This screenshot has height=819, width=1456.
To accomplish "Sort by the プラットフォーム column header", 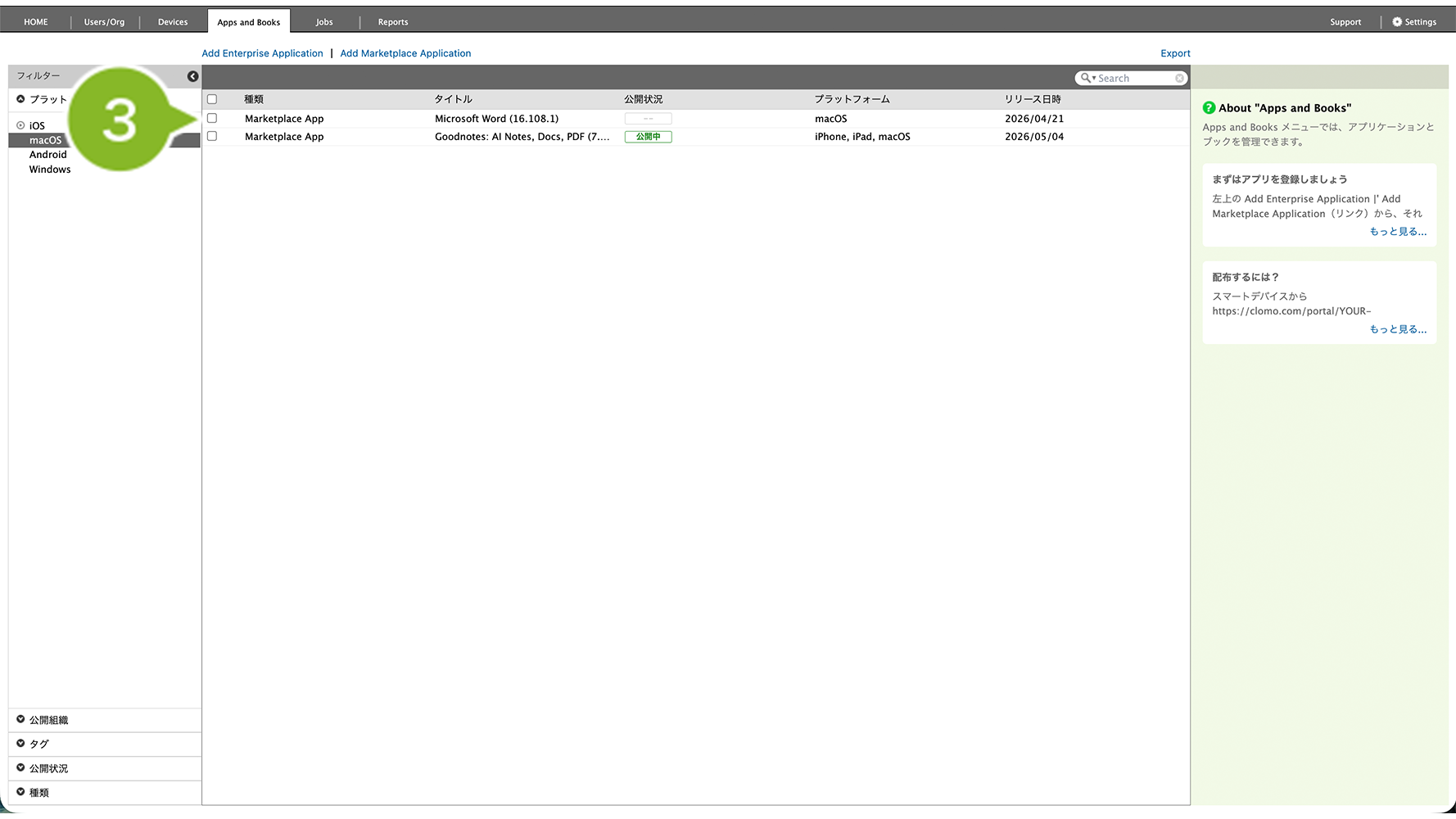I will (x=852, y=99).
